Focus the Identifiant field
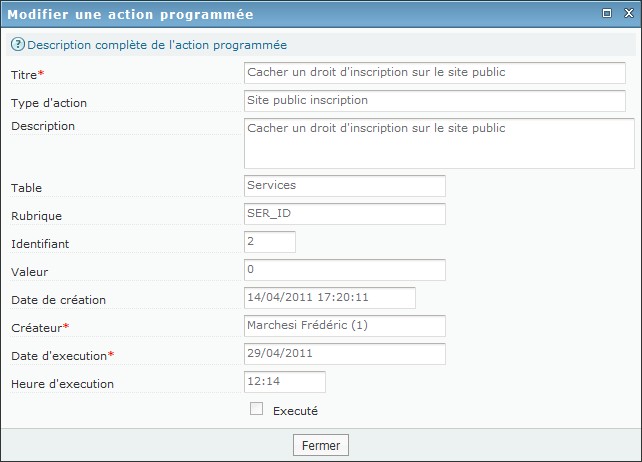The image size is (642, 462). [270, 242]
